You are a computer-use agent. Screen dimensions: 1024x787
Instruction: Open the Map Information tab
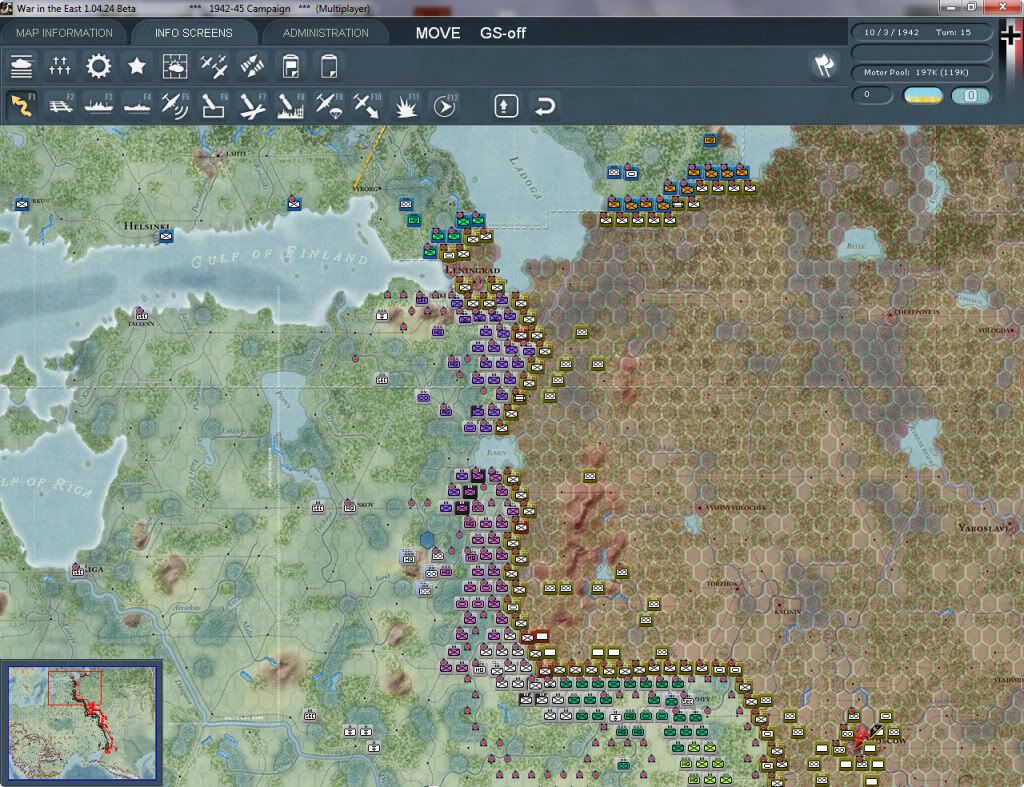(x=64, y=33)
